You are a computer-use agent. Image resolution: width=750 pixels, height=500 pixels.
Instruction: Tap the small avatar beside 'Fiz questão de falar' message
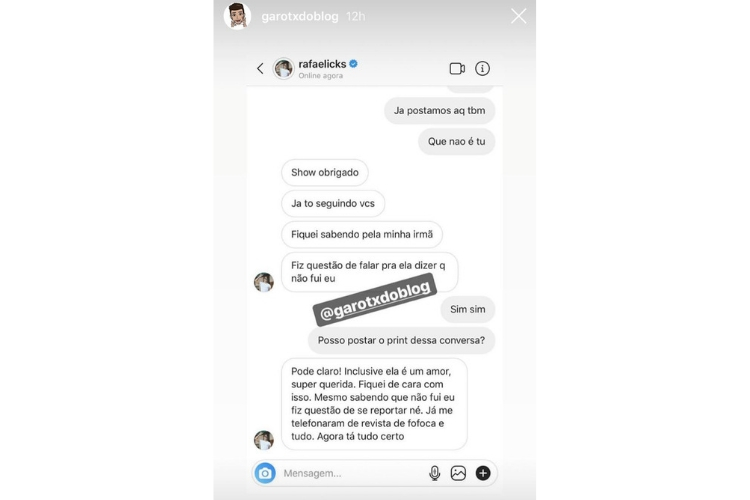click(x=264, y=282)
